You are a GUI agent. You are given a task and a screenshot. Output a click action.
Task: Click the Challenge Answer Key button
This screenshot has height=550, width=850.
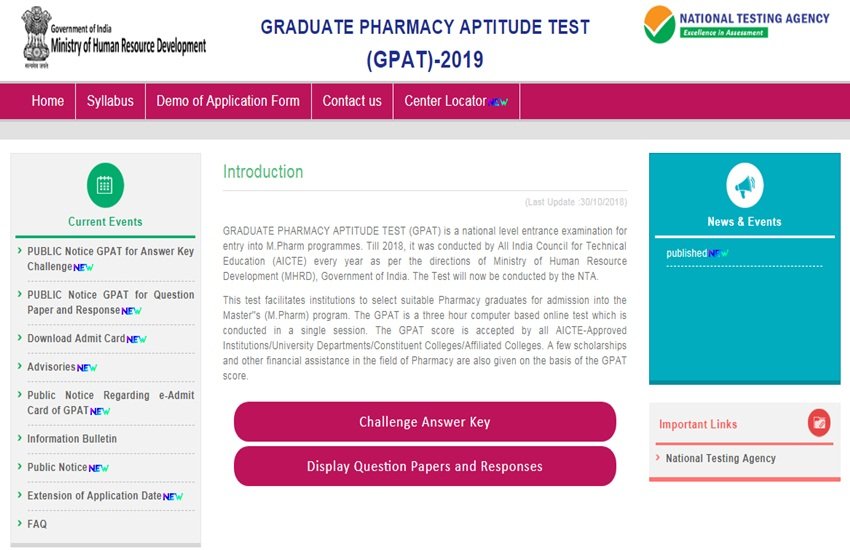coord(425,422)
